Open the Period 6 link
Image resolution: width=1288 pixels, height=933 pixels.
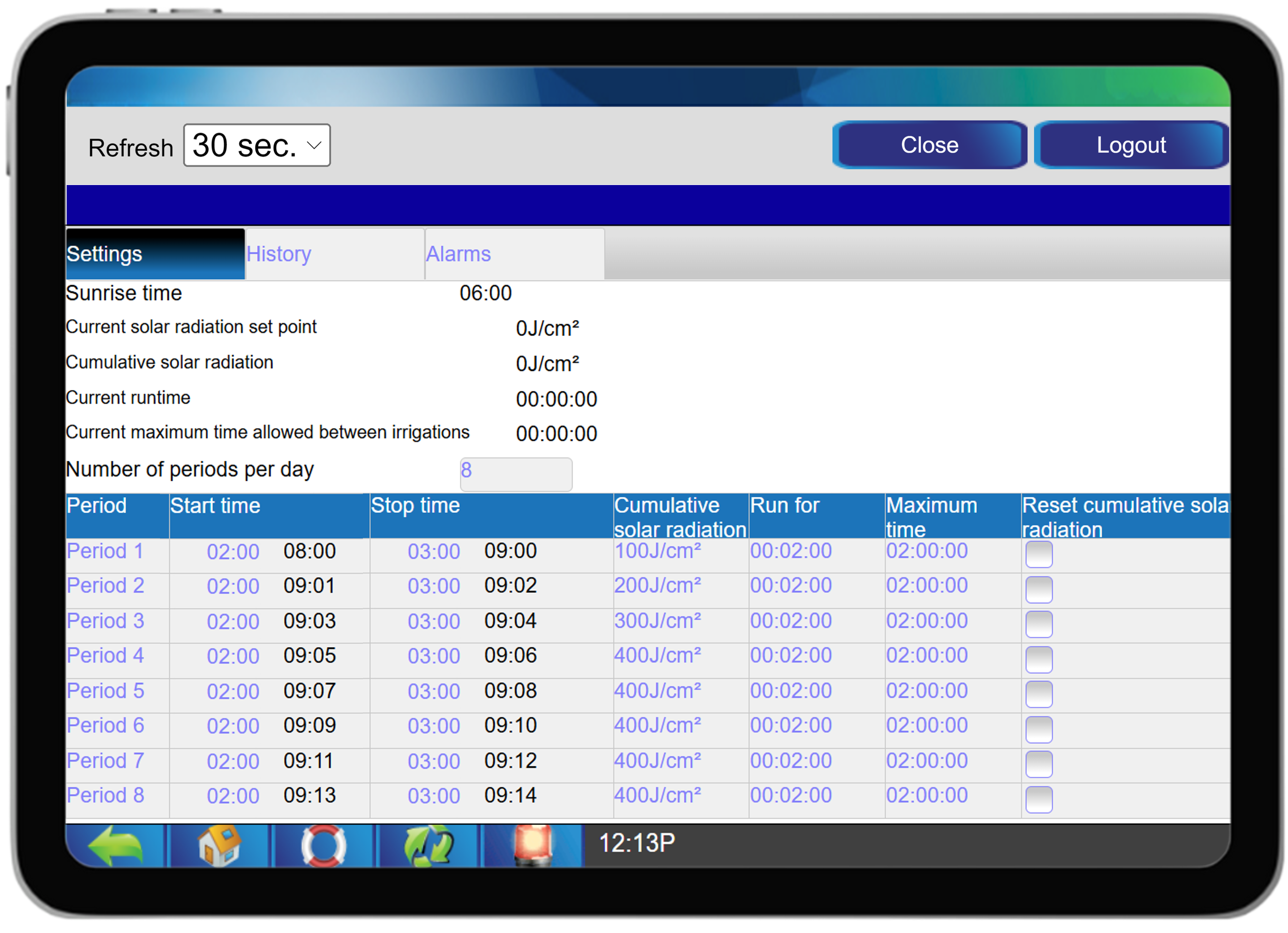tap(105, 725)
